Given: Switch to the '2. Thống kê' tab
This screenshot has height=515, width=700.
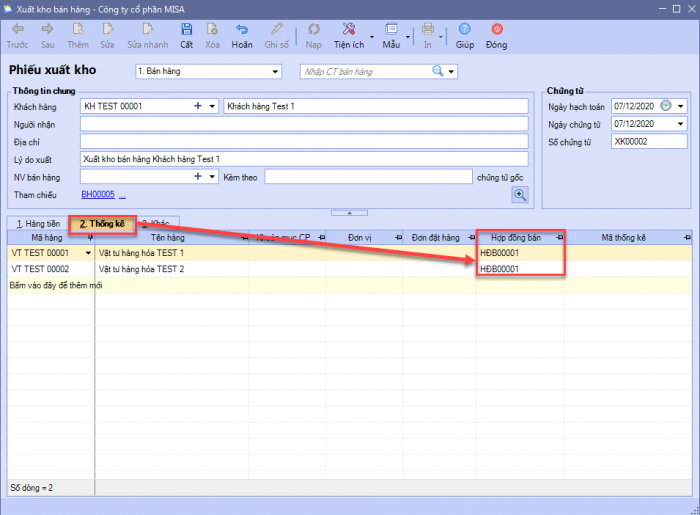Looking at the screenshot, I should pyautogui.click(x=102, y=224).
